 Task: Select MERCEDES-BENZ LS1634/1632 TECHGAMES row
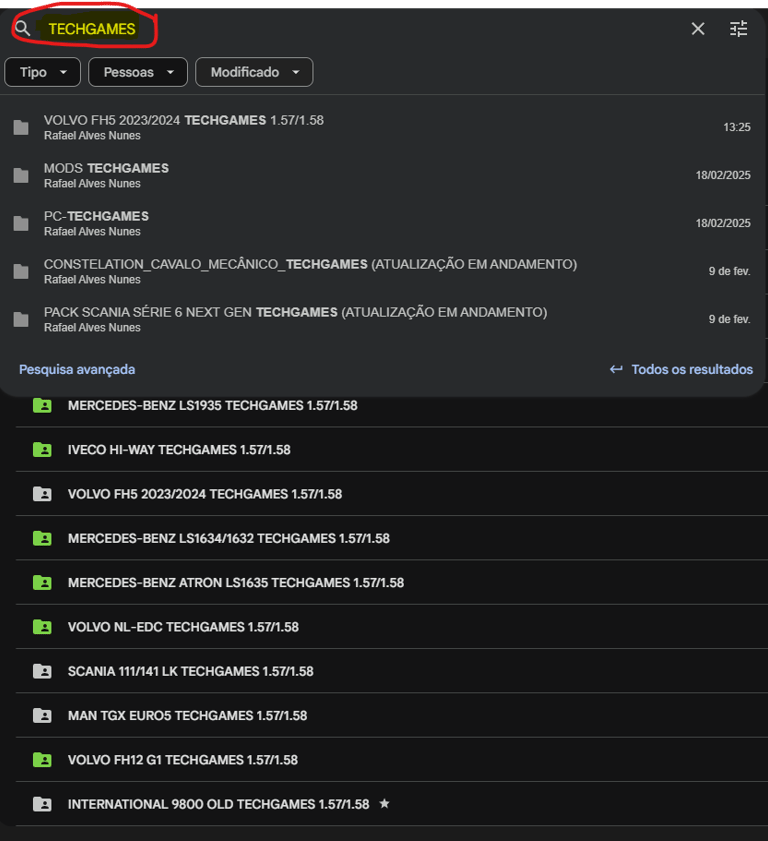coord(392,538)
